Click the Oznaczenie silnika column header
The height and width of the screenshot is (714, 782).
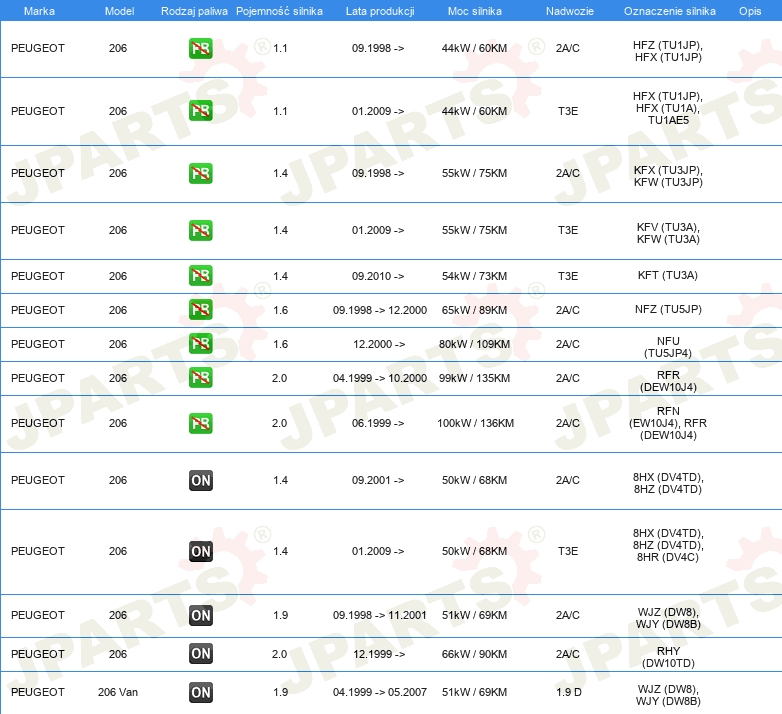[669, 11]
